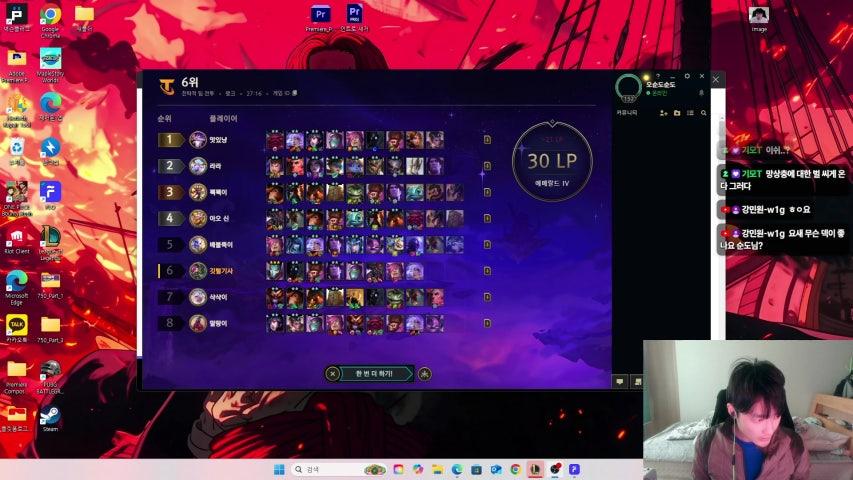Open match detail icon for rank 1 row
This screenshot has width=853, height=480.
click(x=487, y=140)
